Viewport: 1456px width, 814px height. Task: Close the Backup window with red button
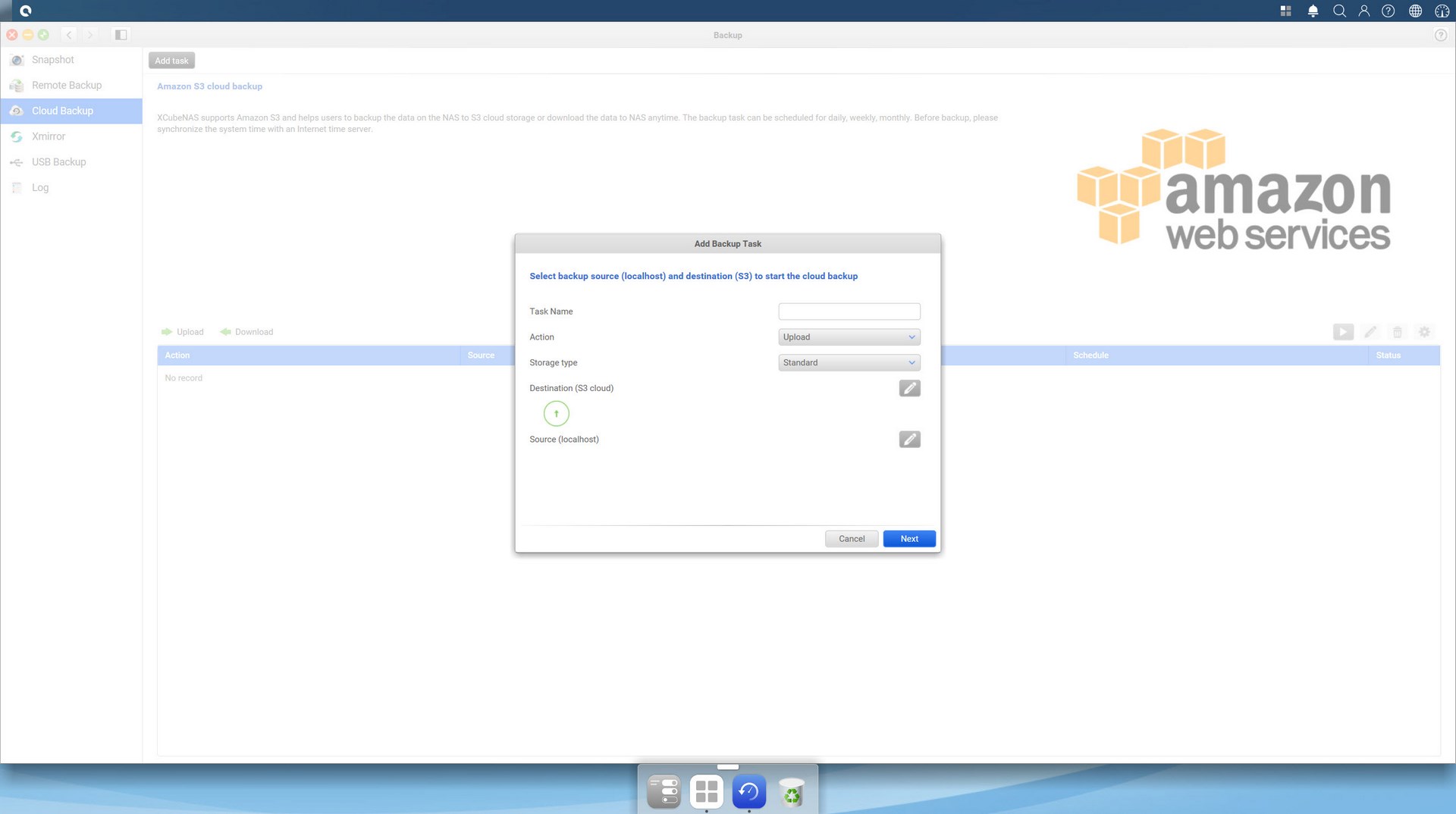12,35
